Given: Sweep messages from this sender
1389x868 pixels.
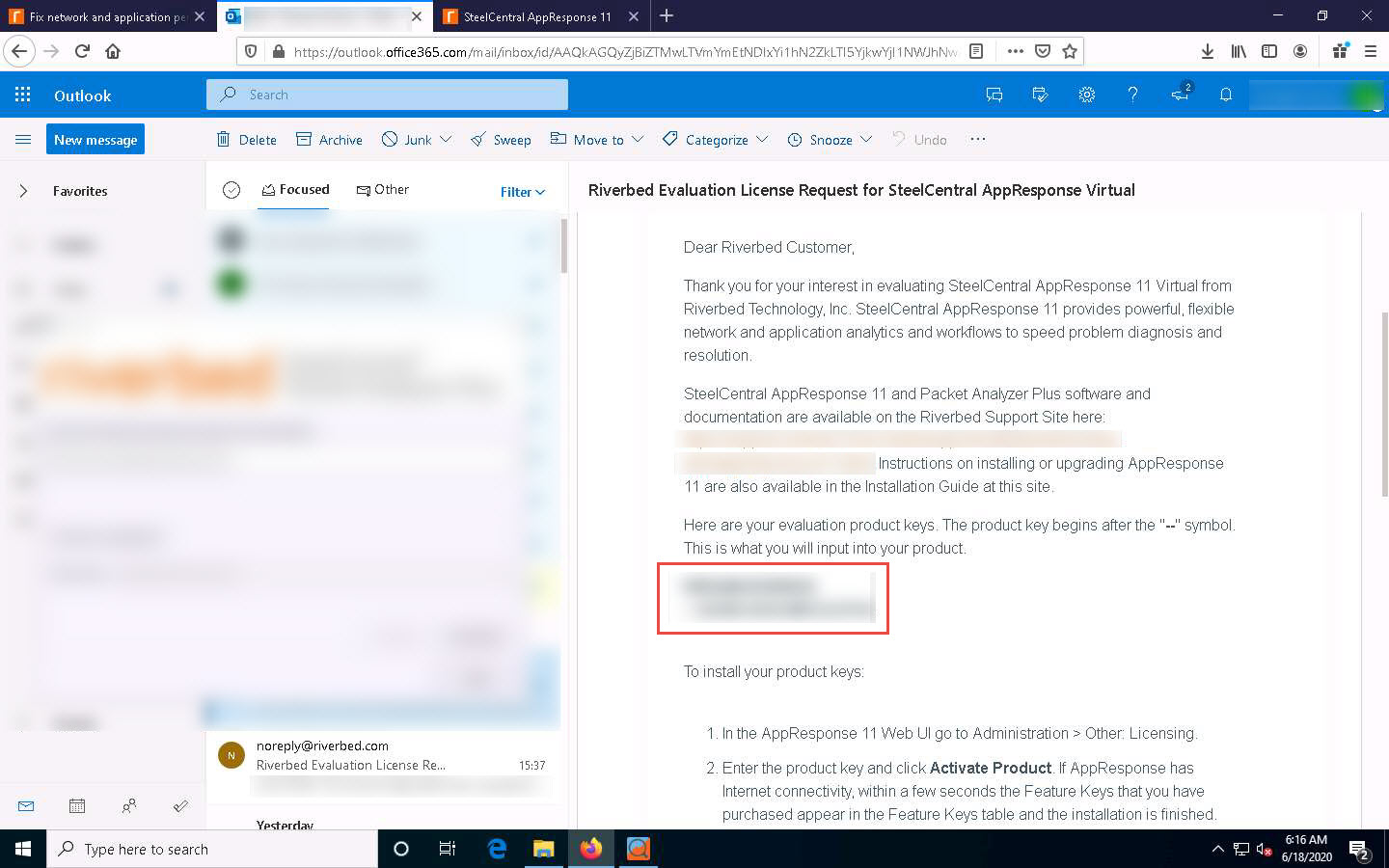Looking at the screenshot, I should 501,139.
